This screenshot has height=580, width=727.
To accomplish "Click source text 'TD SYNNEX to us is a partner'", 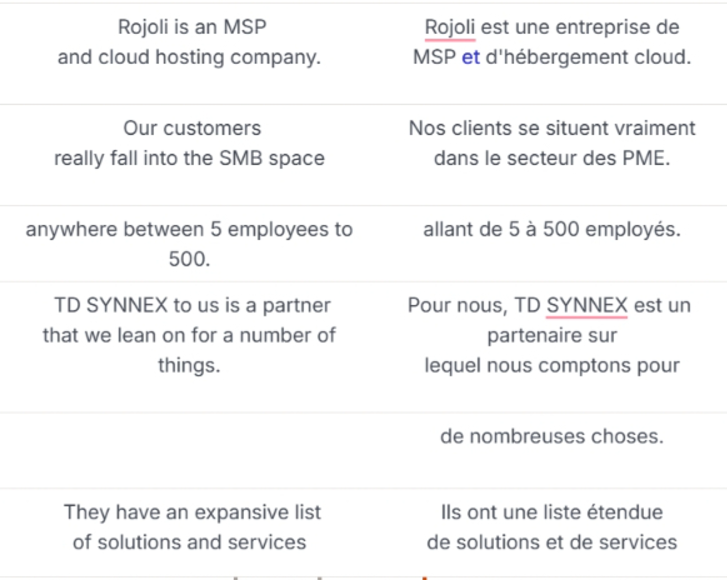I will click(x=192, y=306).
